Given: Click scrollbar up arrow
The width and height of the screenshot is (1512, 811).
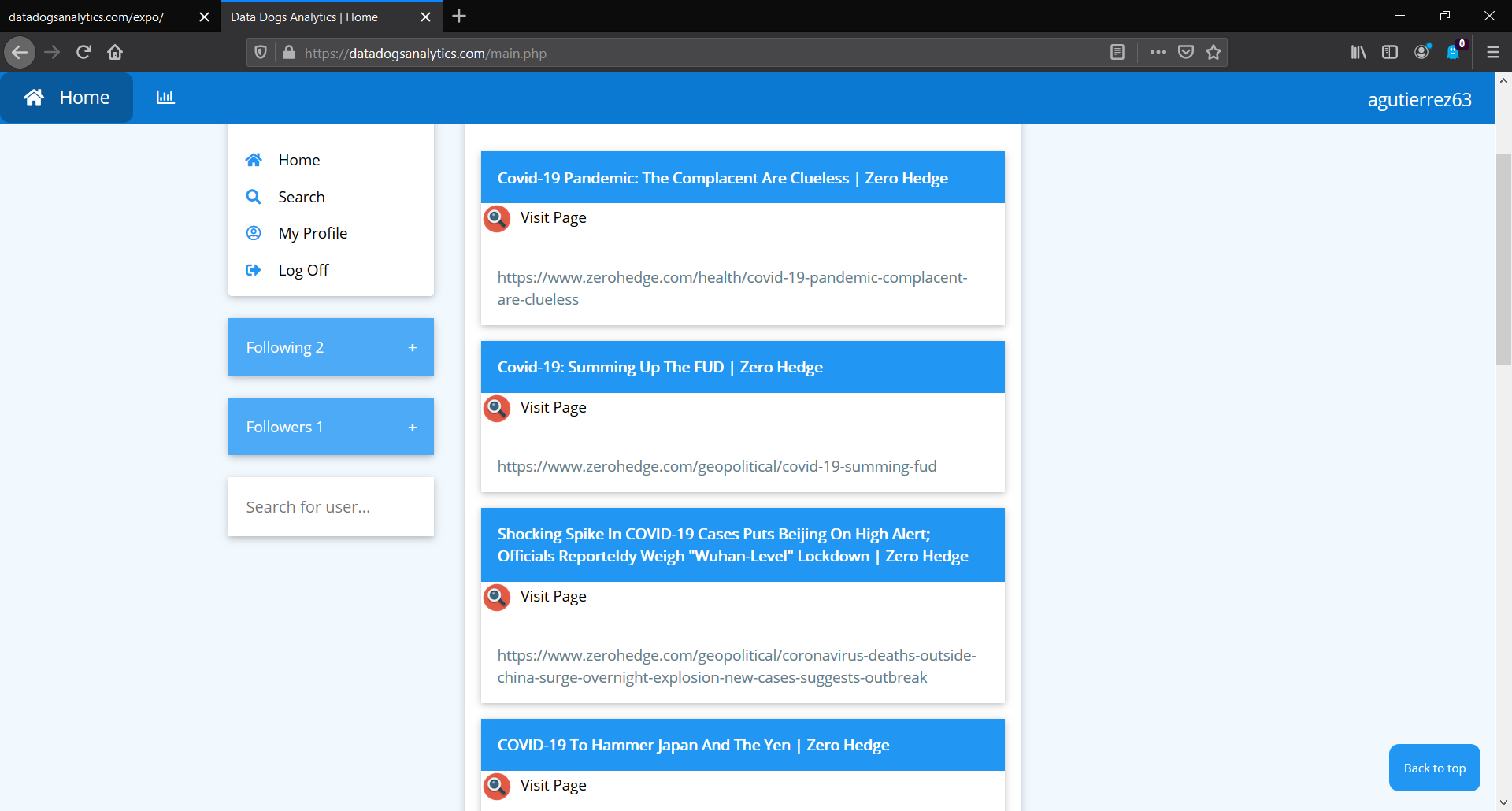Looking at the screenshot, I should coord(1503,80).
